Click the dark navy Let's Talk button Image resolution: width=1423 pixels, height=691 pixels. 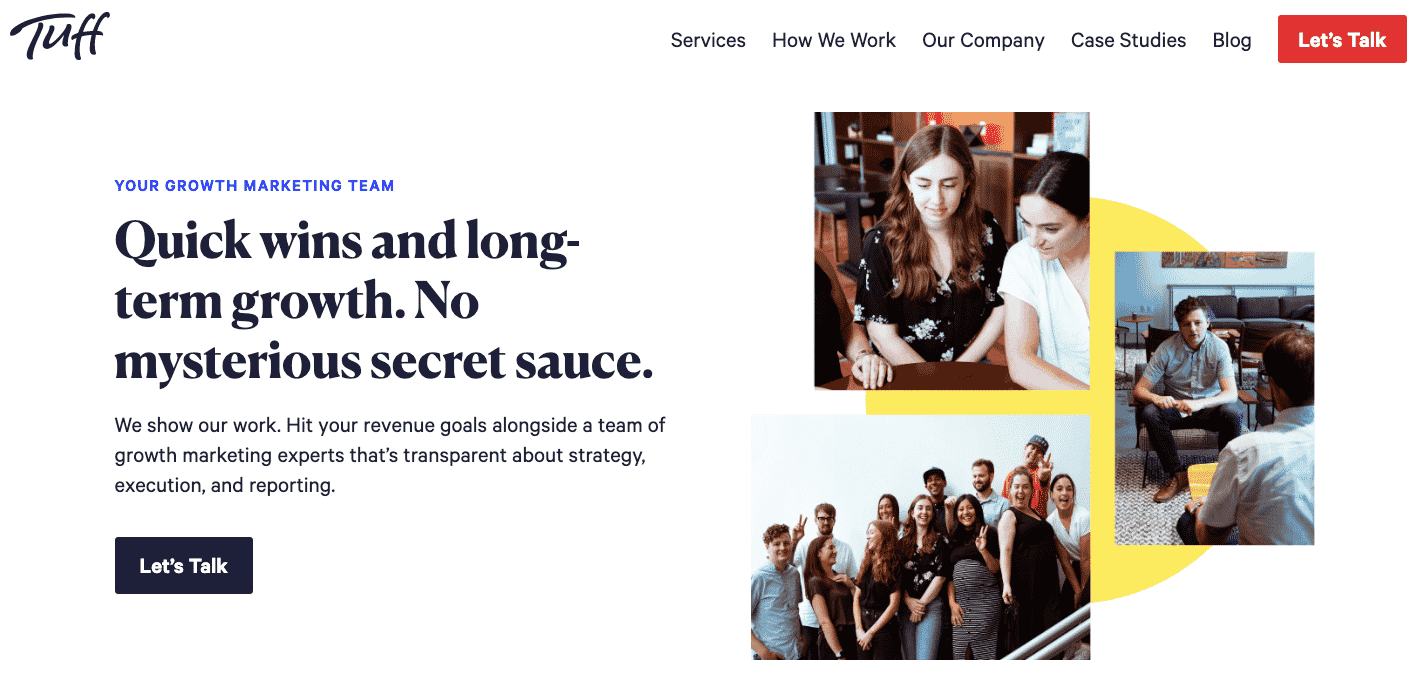[x=184, y=566]
